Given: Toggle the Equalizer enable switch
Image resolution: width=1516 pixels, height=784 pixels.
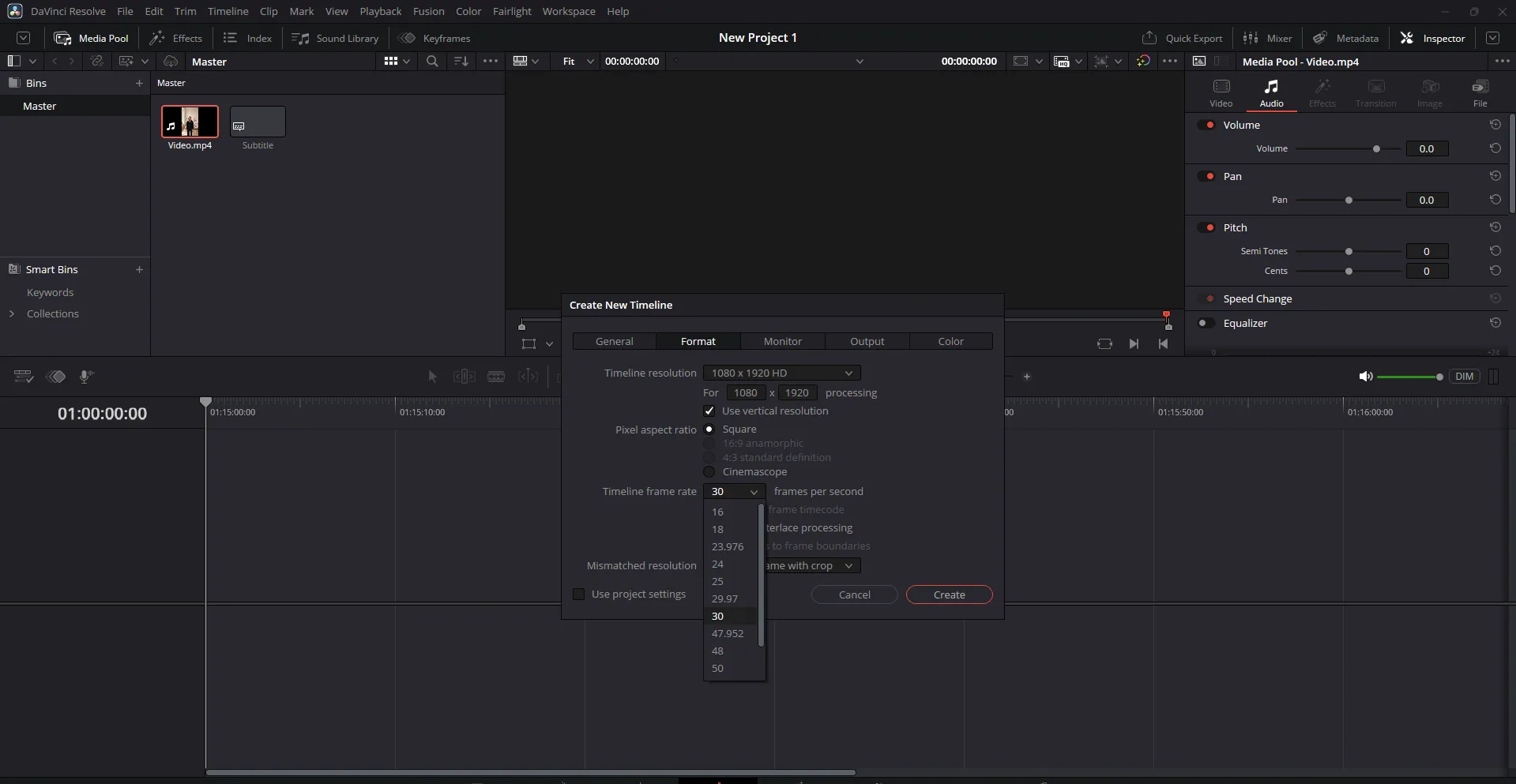Looking at the screenshot, I should pyautogui.click(x=1206, y=323).
